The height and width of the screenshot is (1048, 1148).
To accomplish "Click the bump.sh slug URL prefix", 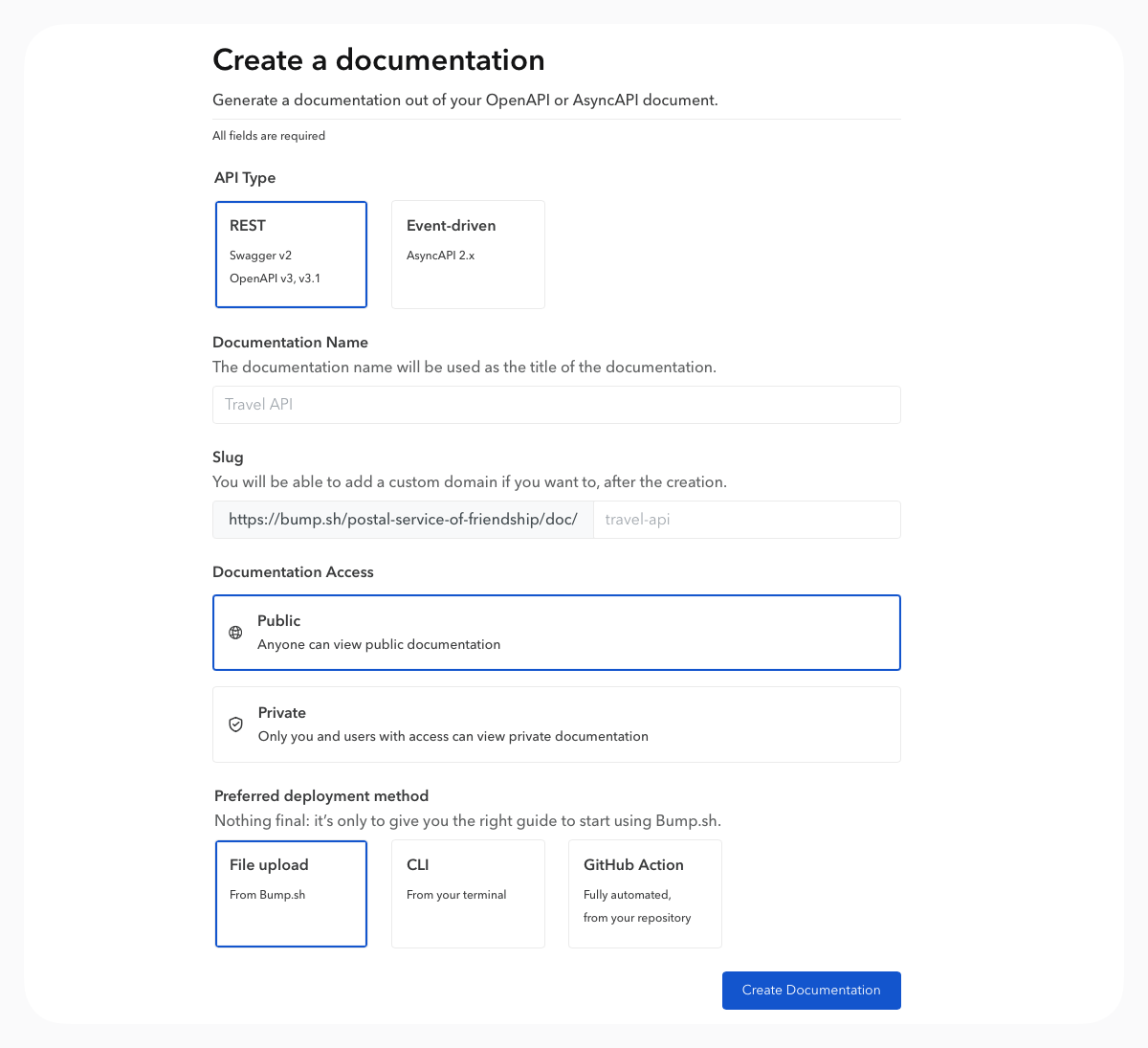I will 403,520.
